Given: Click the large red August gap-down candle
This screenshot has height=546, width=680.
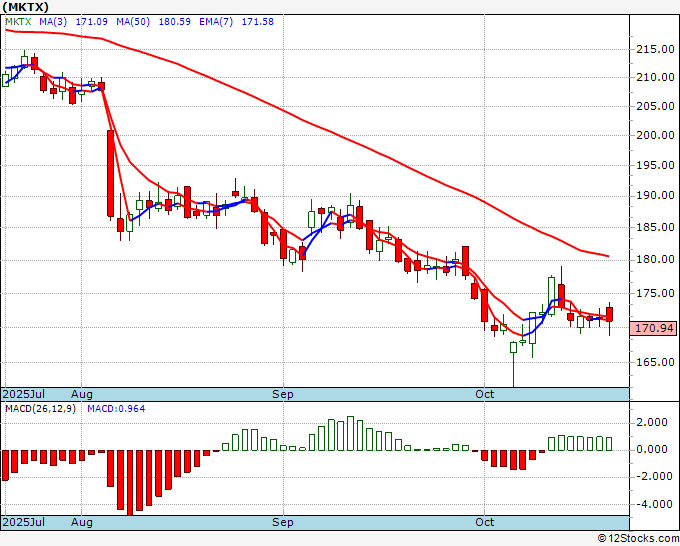Looking at the screenshot, I should [111, 173].
